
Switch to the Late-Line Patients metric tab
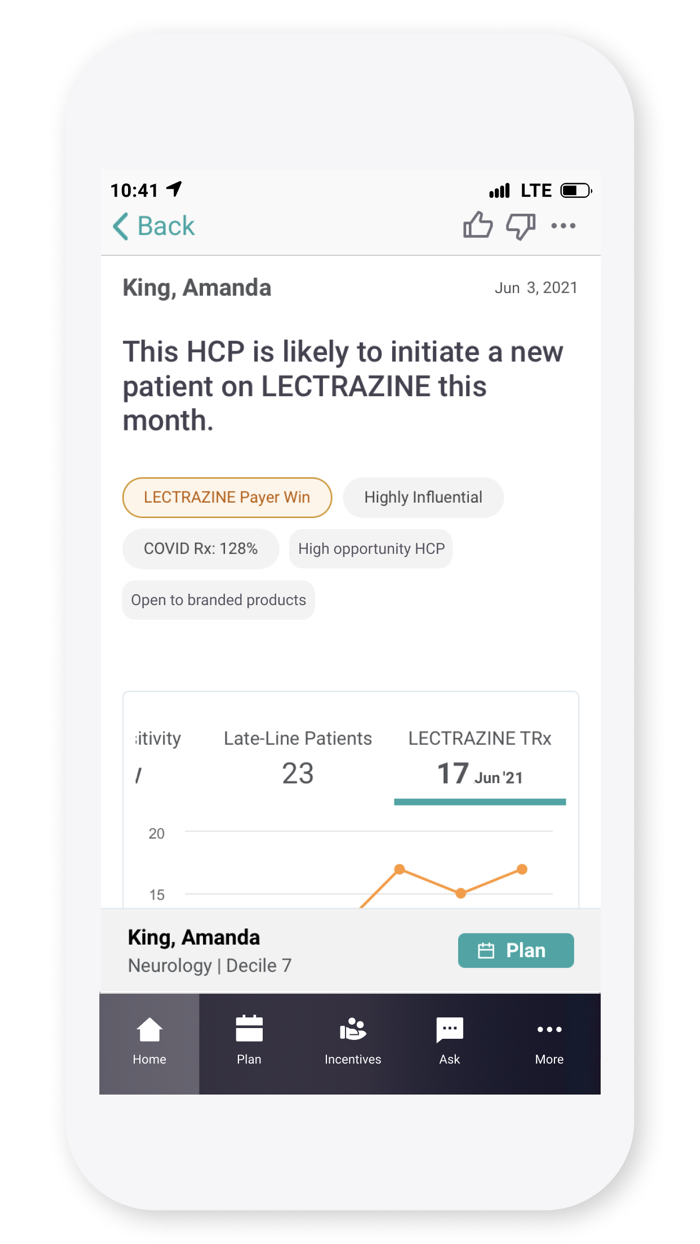tap(298, 757)
